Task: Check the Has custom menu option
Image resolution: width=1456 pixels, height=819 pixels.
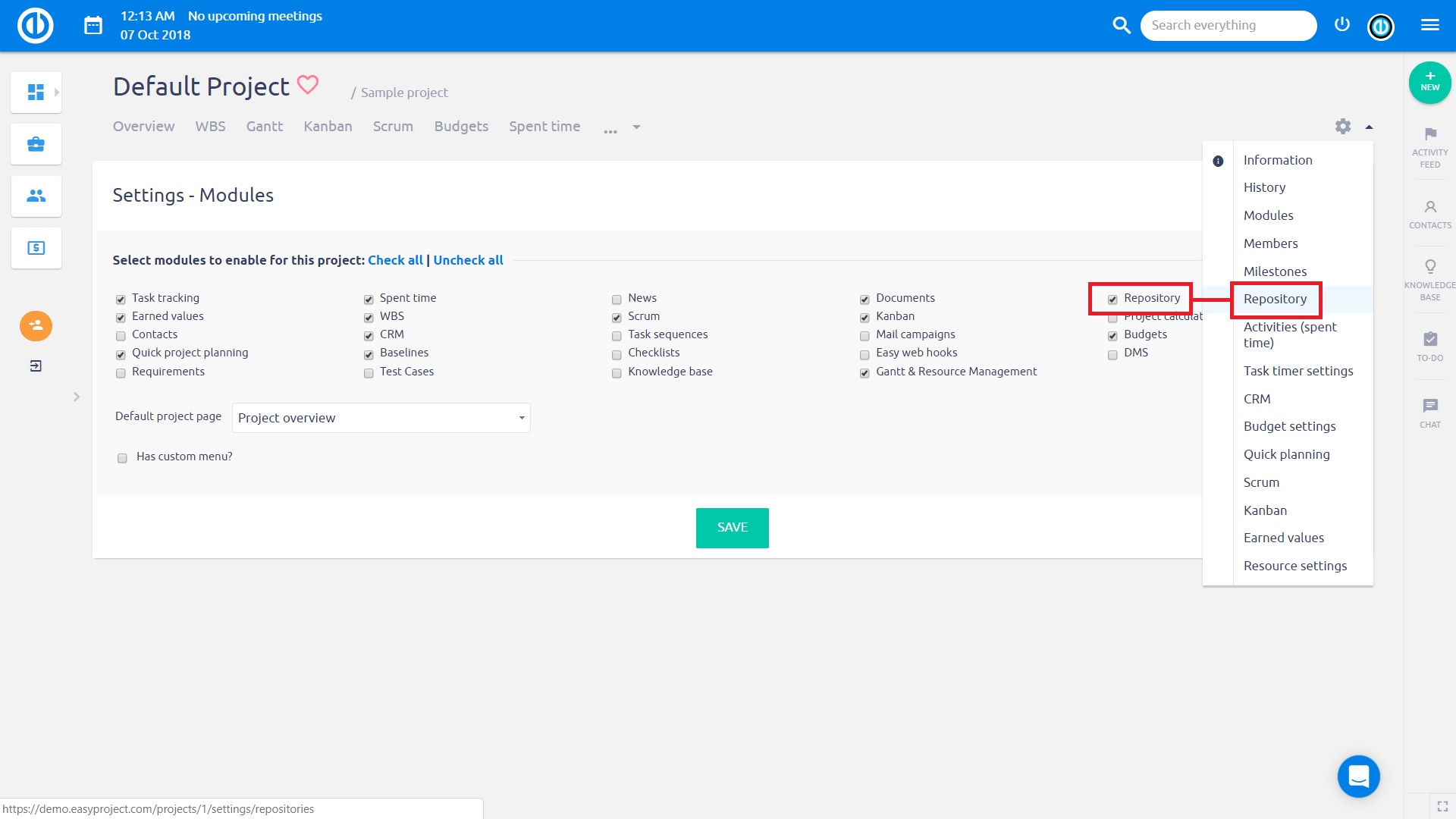Action: point(121,457)
